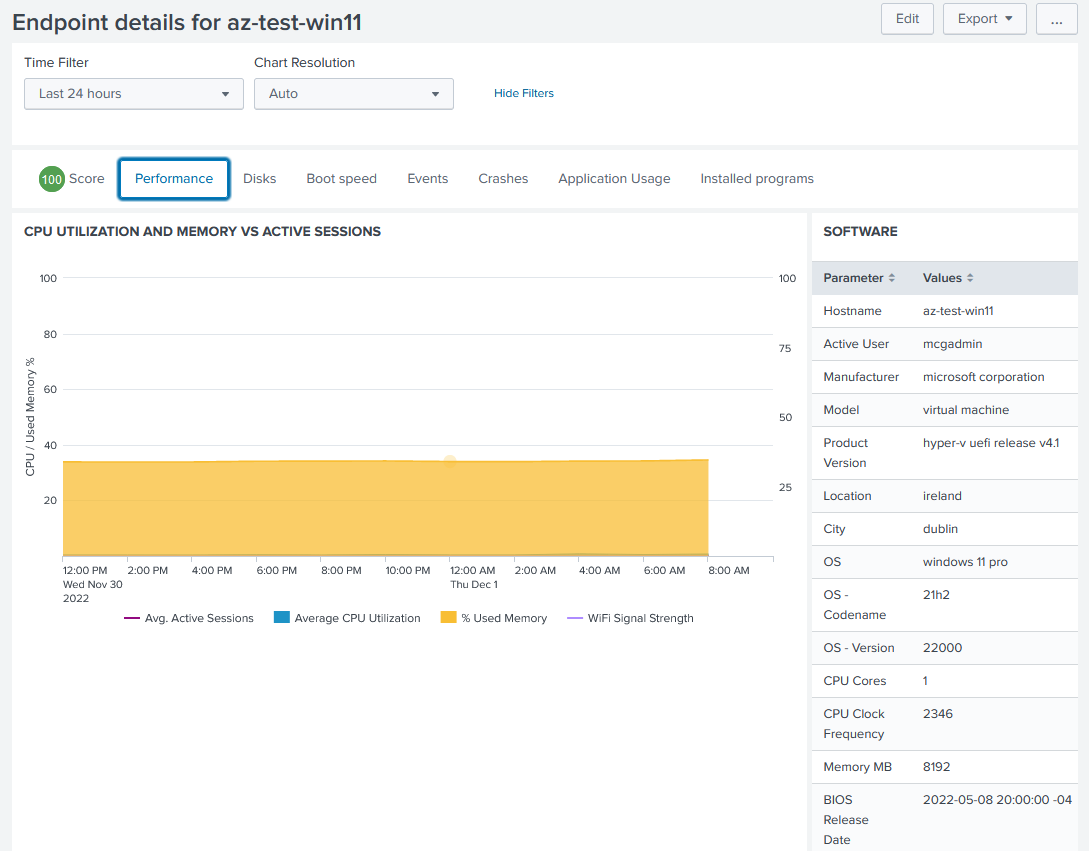
Task: Click the Parameter column header
Action: click(859, 278)
